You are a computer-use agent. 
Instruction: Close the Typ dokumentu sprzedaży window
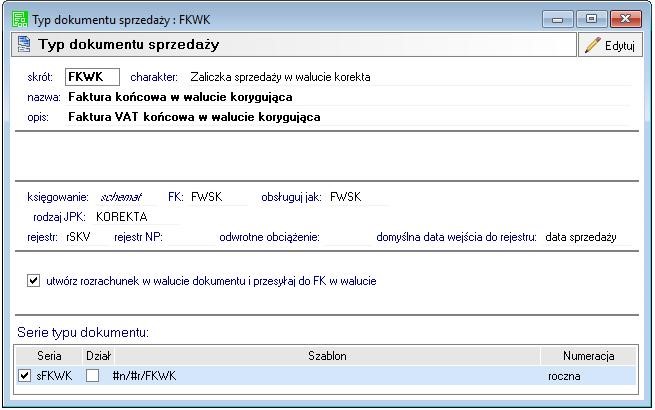tap(629, 20)
